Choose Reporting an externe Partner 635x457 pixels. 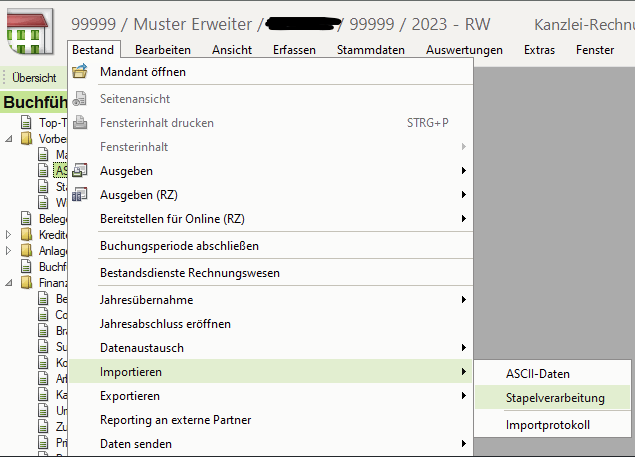coord(271,420)
